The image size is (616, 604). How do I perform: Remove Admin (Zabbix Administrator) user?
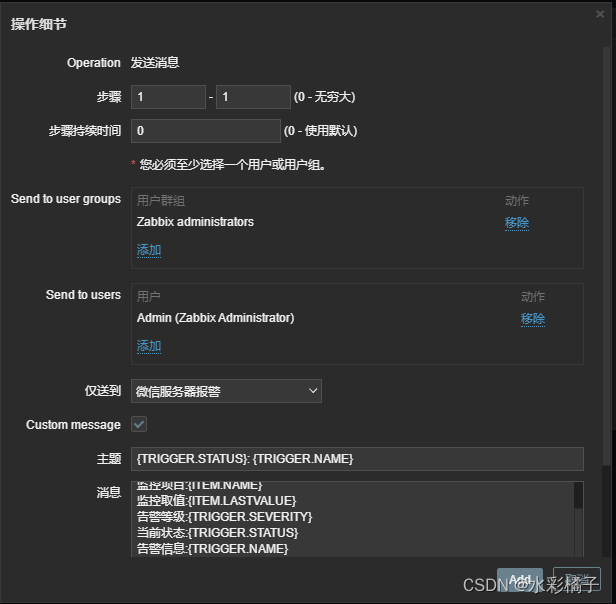(x=533, y=318)
